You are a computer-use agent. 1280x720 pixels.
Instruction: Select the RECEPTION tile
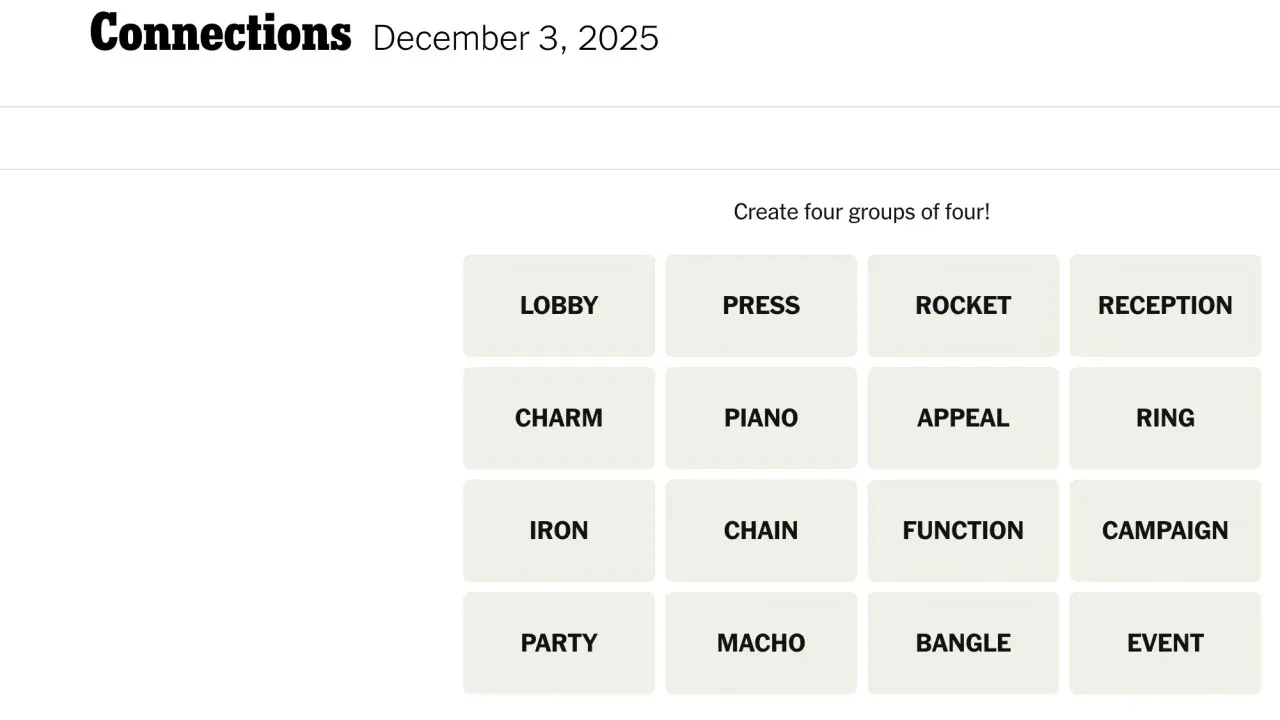pos(1165,305)
